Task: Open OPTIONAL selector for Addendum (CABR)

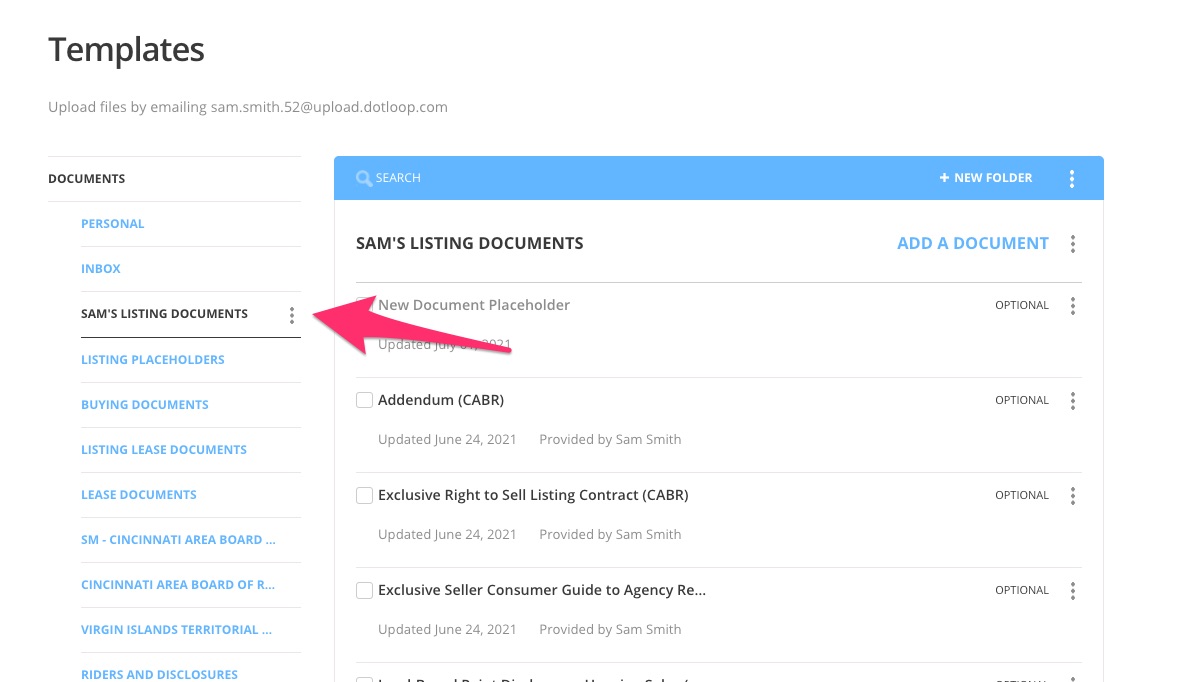Action: 1021,400
